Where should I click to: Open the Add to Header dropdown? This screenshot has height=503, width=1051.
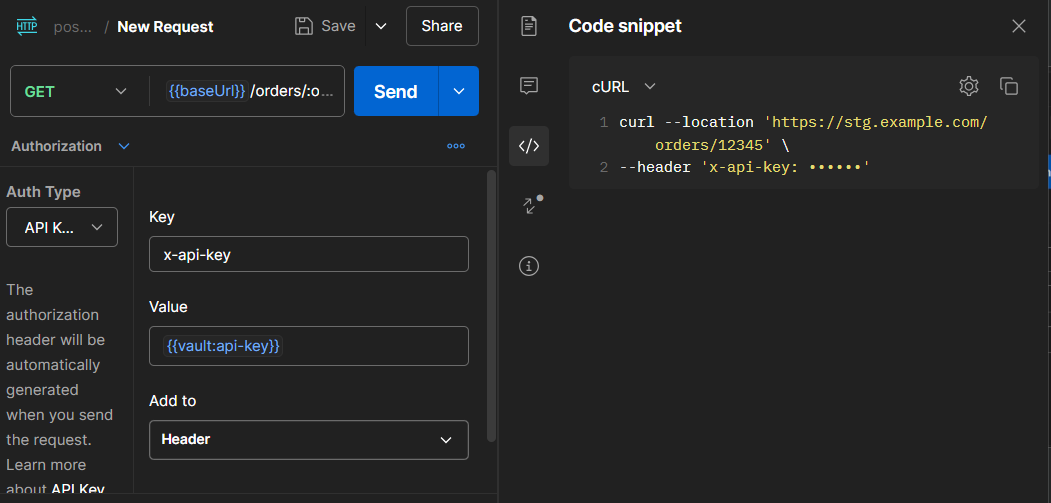(308, 440)
